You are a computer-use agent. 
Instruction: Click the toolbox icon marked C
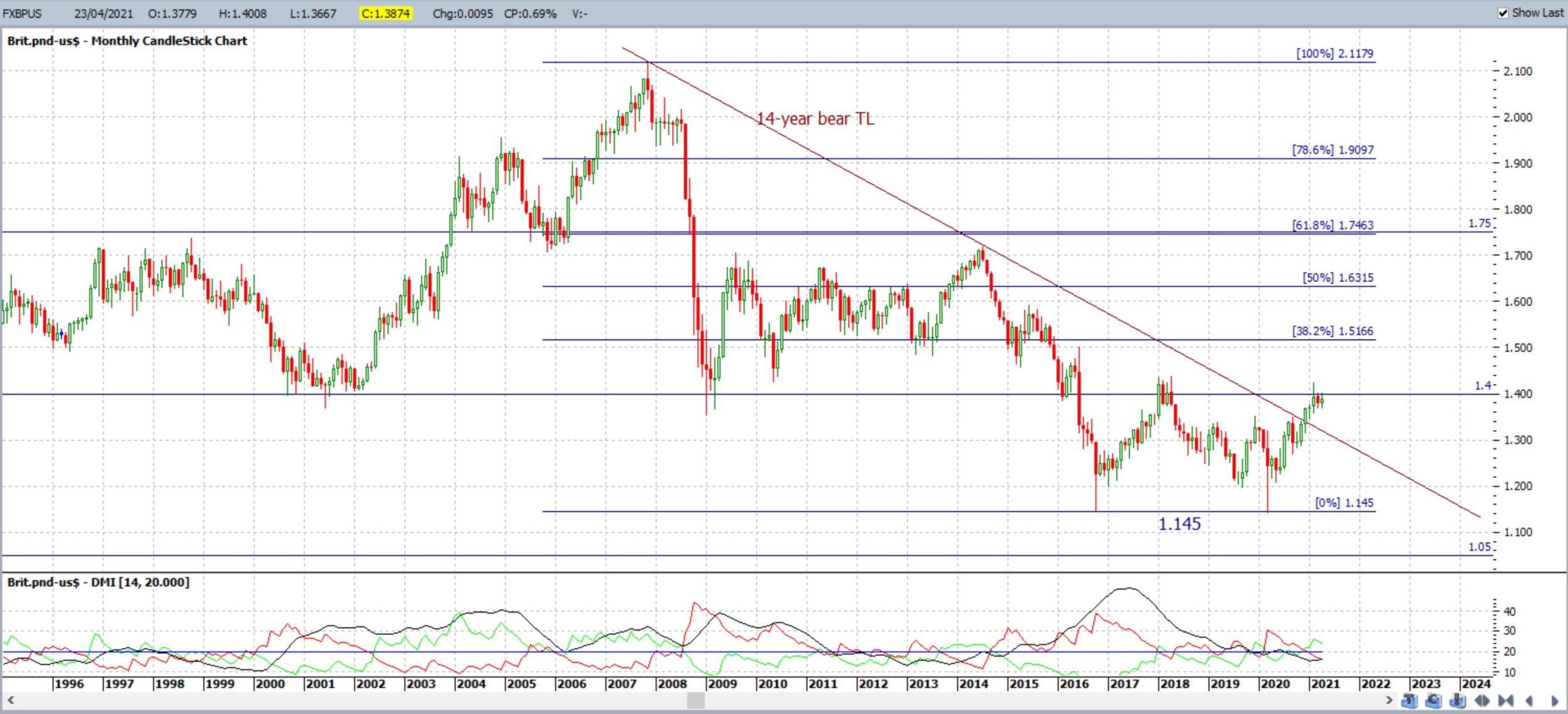(1434, 700)
